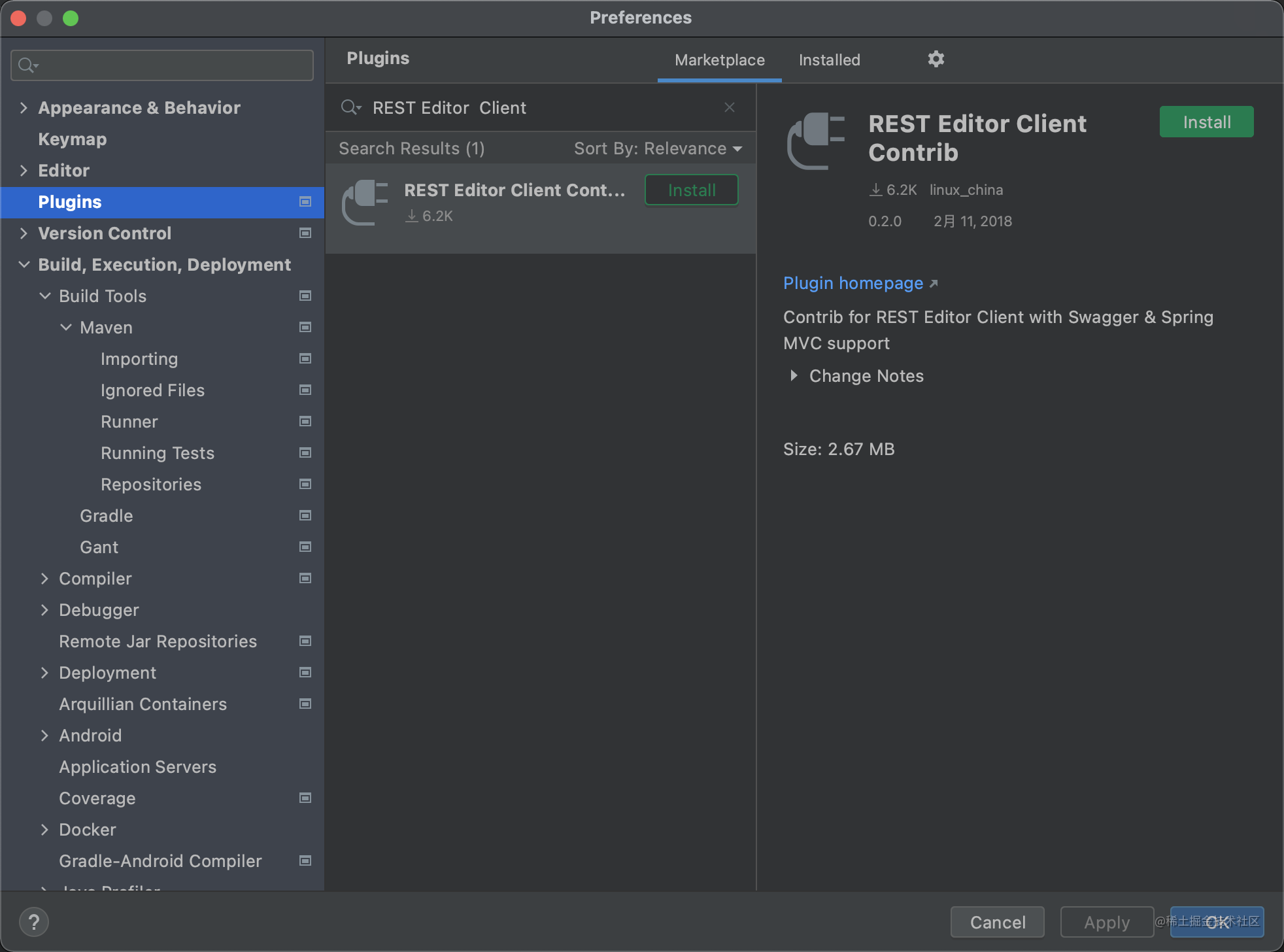
Task: Switch to the Marketplace tab
Action: tap(719, 59)
